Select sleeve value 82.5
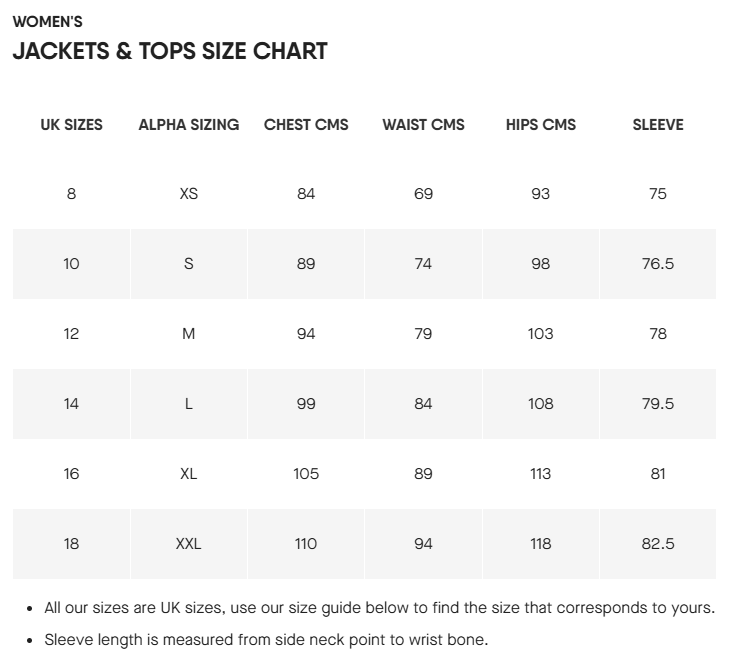Image resolution: width=736 pixels, height=669 pixels. point(658,544)
